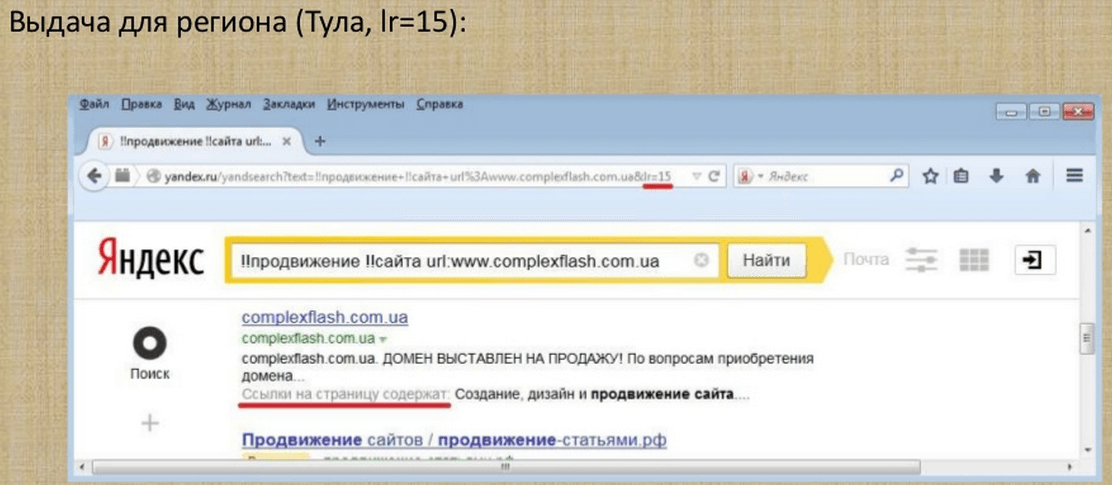
Task: Bookmark this page with the star icon
Action: tap(930, 176)
